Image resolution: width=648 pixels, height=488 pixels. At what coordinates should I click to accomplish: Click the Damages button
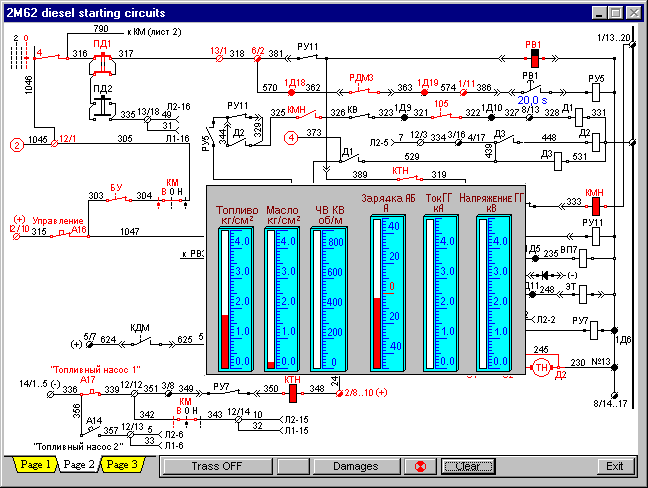(355, 466)
